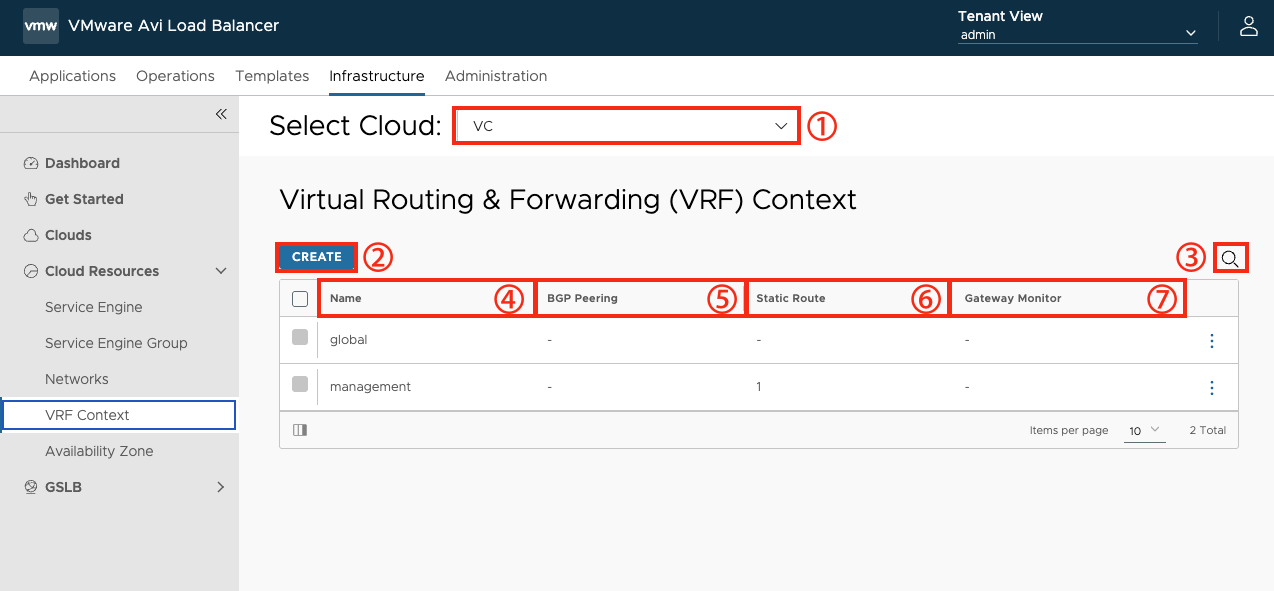The height and width of the screenshot is (591, 1274).
Task: Open Dashboard from the sidebar
Action: click(x=82, y=163)
